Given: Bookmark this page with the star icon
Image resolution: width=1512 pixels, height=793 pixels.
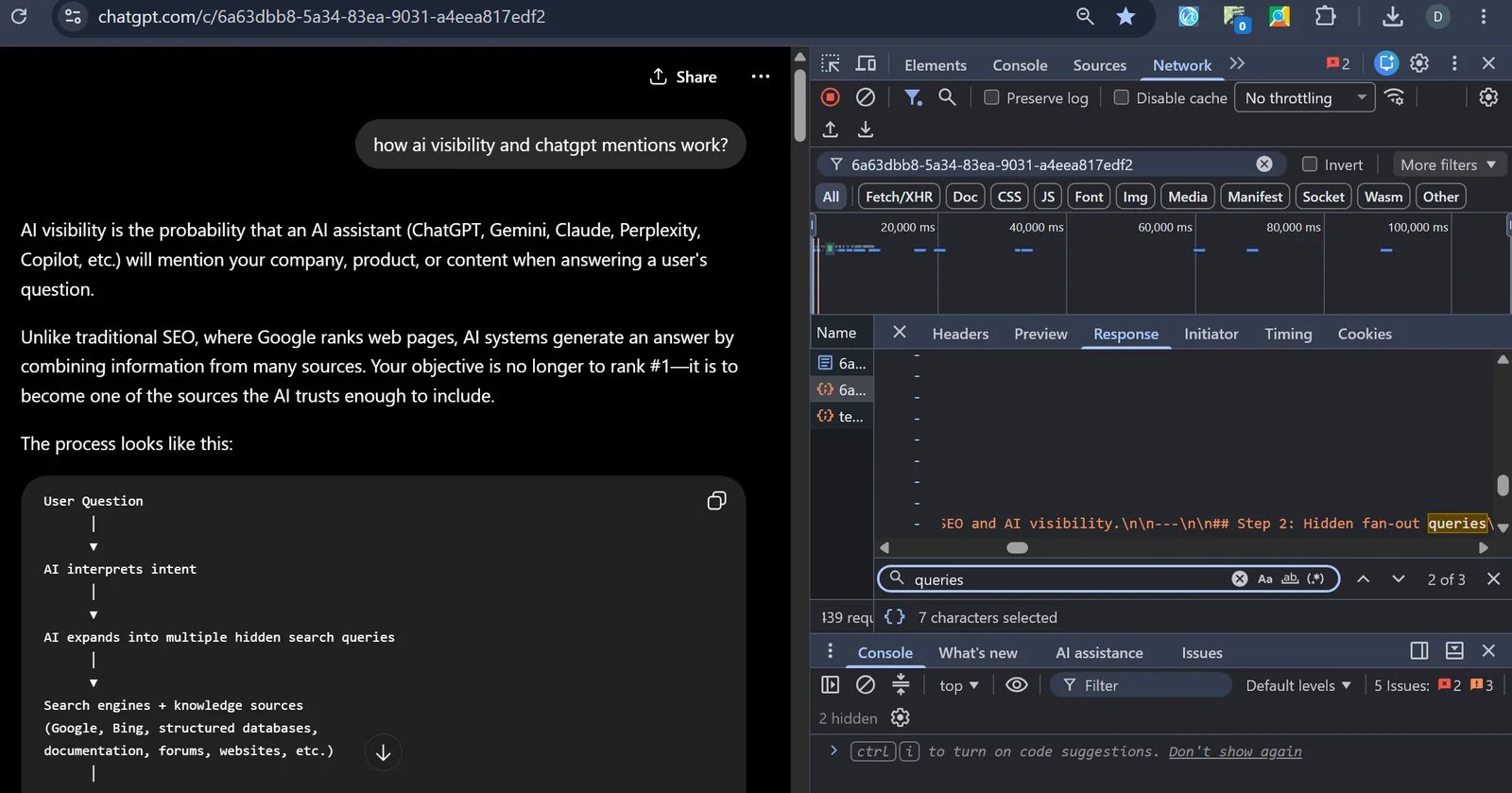Looking at the screenshot, I should 1125,16.
